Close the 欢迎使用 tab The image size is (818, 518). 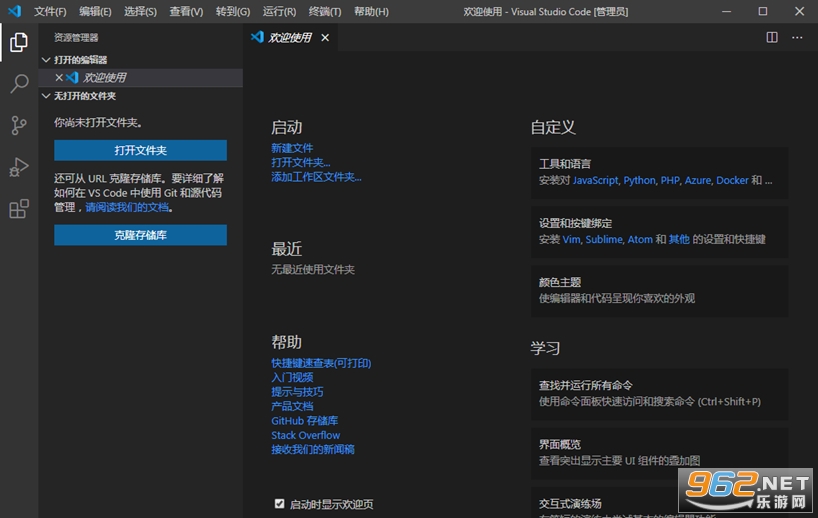pyautogui.click(x=325, y=38)
